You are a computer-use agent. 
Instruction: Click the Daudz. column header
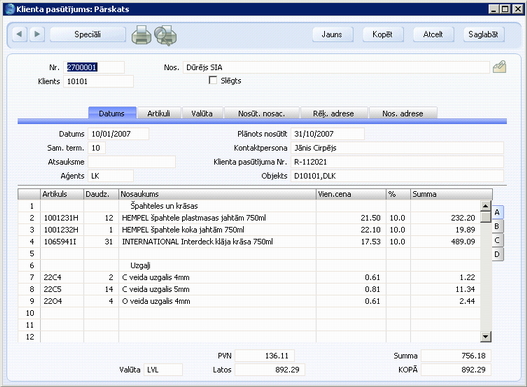[101, 194]
